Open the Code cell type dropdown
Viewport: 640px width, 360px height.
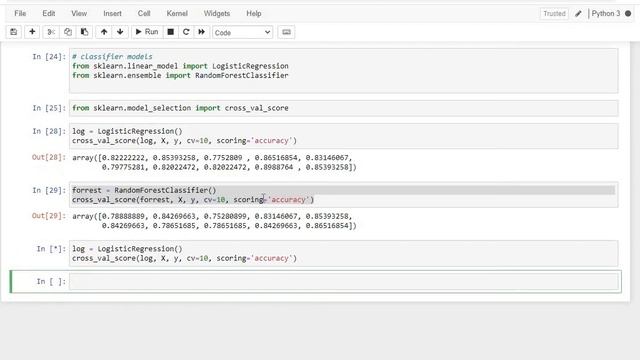coord(242,32)
